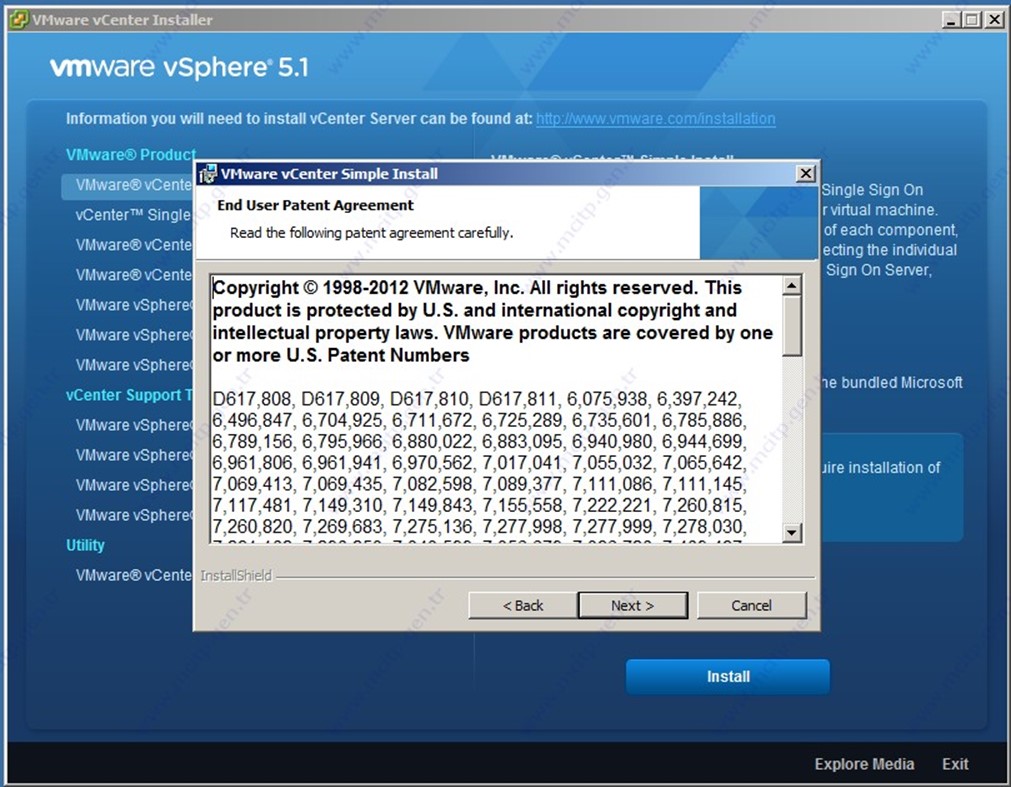Click Explore Media in the bottom bar
This screenshot has height=787, width=1011.
pyautogui.click(x=864, y=764)
